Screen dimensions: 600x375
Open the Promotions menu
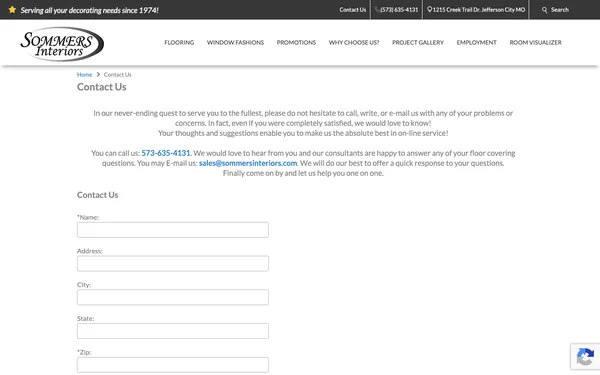click(296, 42)
